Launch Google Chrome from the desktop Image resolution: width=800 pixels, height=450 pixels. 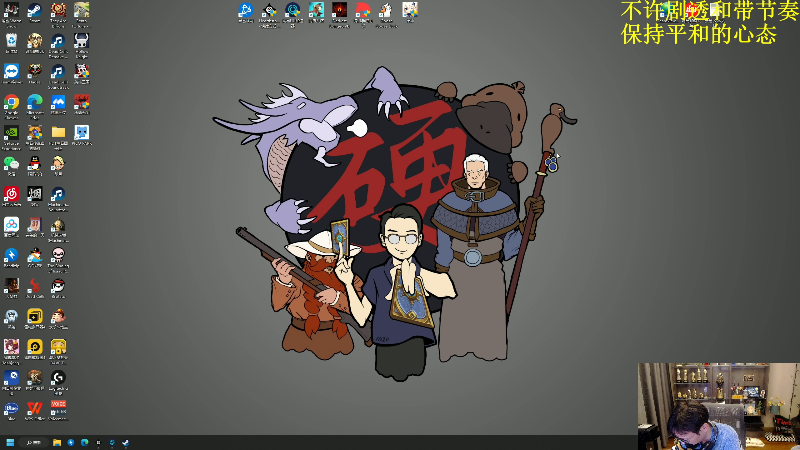pos(11,103)
